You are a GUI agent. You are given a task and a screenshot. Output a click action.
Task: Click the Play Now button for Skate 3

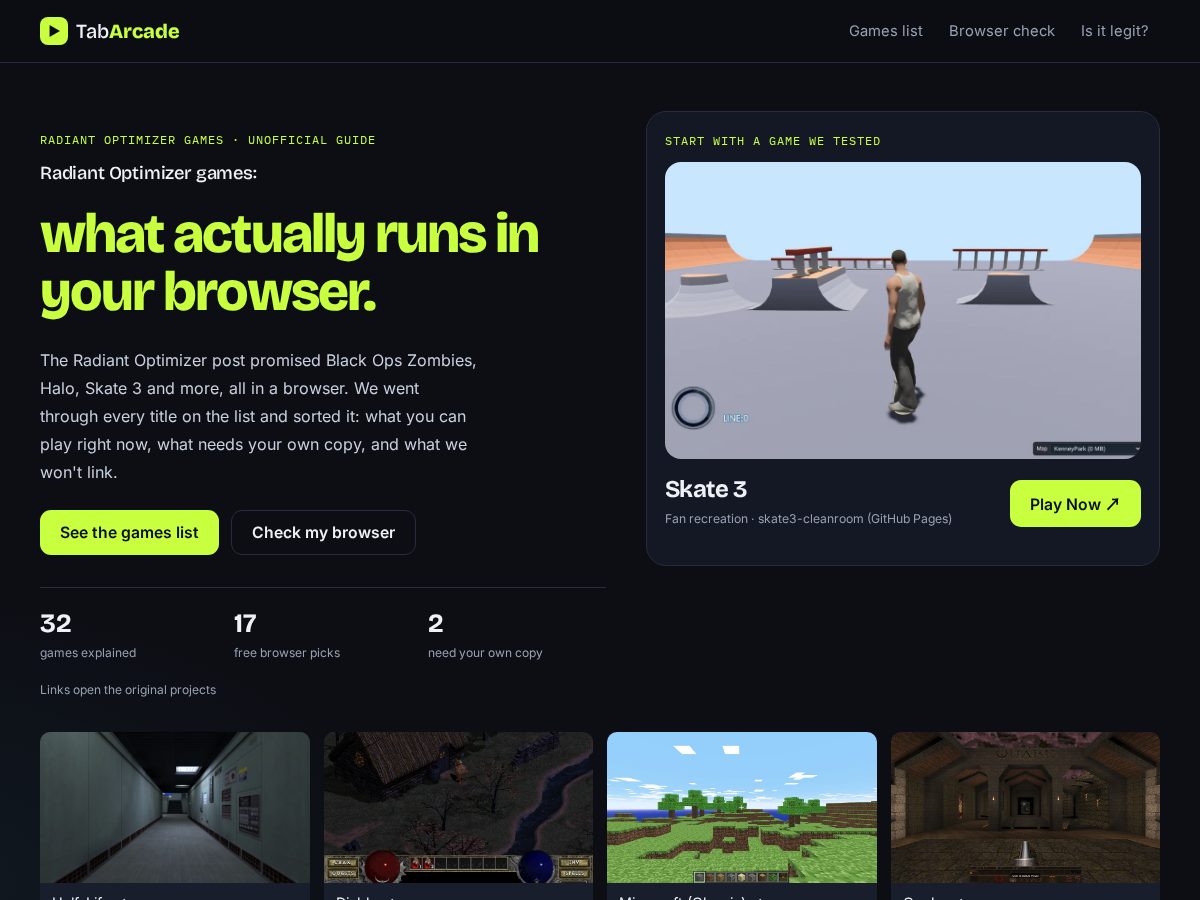coord(1075,504)
